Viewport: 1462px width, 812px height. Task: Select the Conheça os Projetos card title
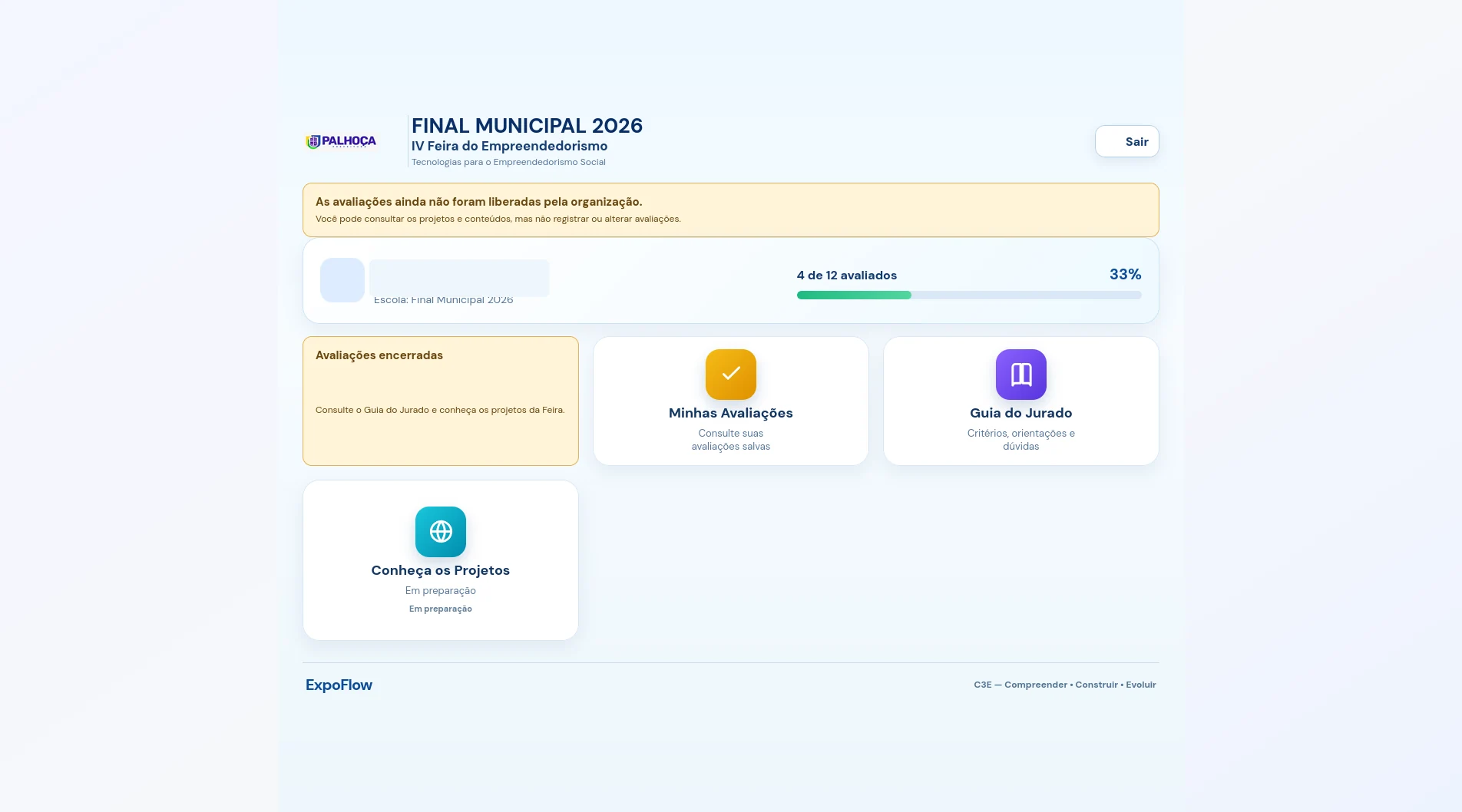tap(441, 570)
